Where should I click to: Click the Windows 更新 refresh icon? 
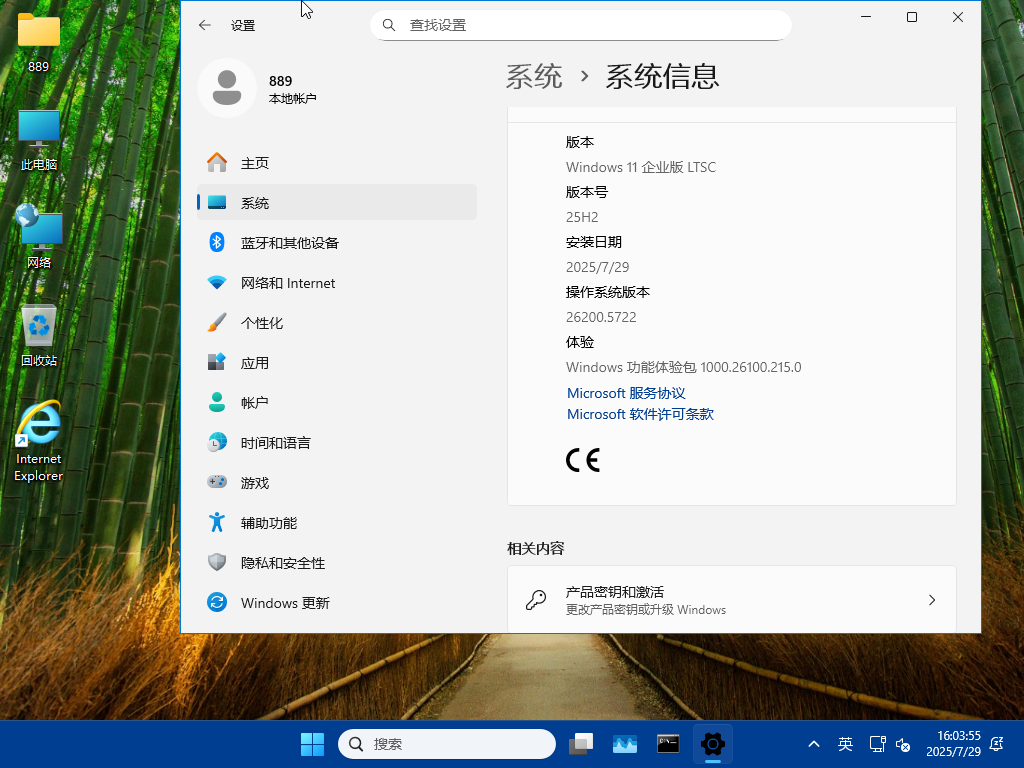(217, 602)
